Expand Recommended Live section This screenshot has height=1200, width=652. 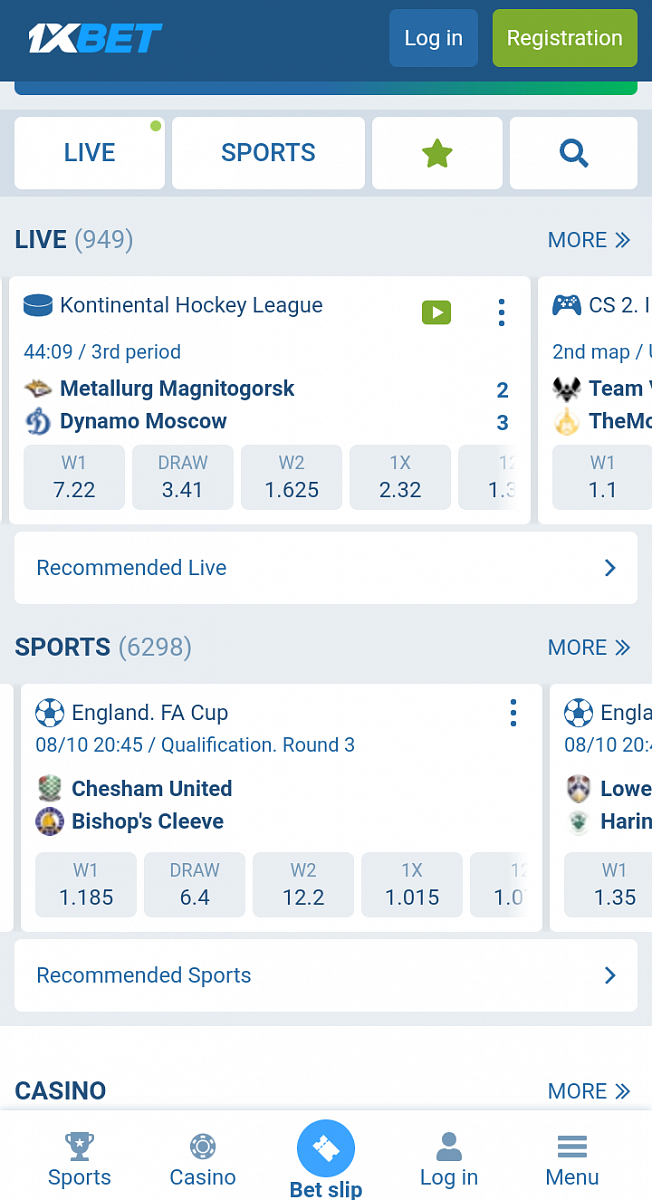[326, 568]
